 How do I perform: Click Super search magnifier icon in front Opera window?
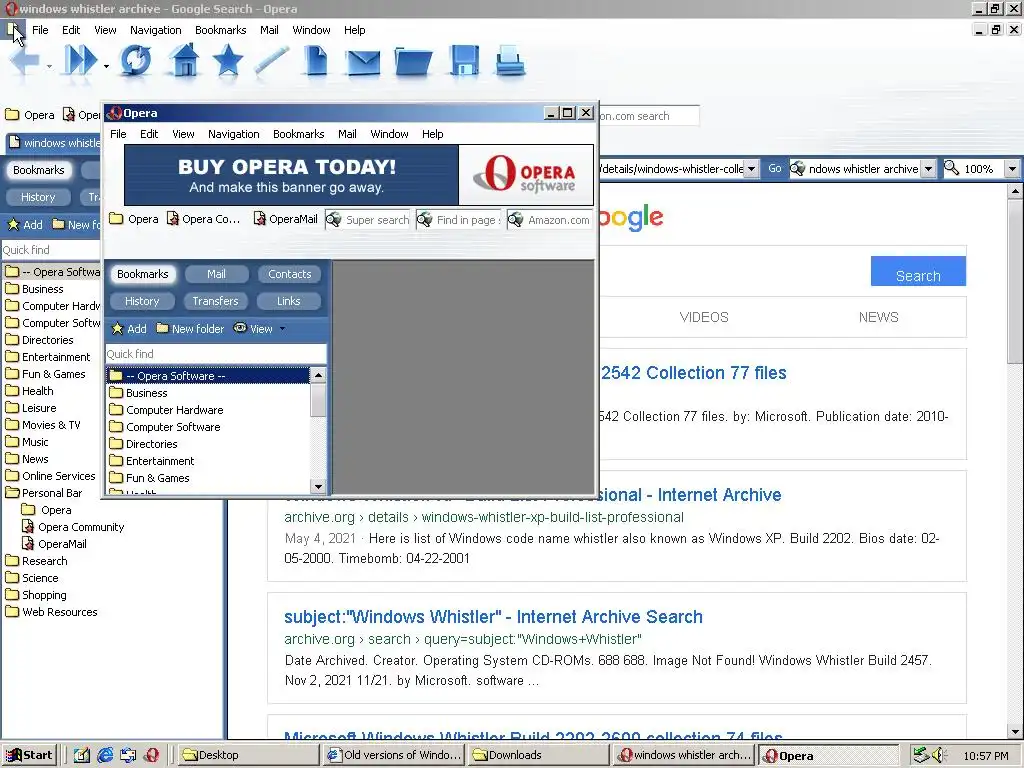(334, 220)
